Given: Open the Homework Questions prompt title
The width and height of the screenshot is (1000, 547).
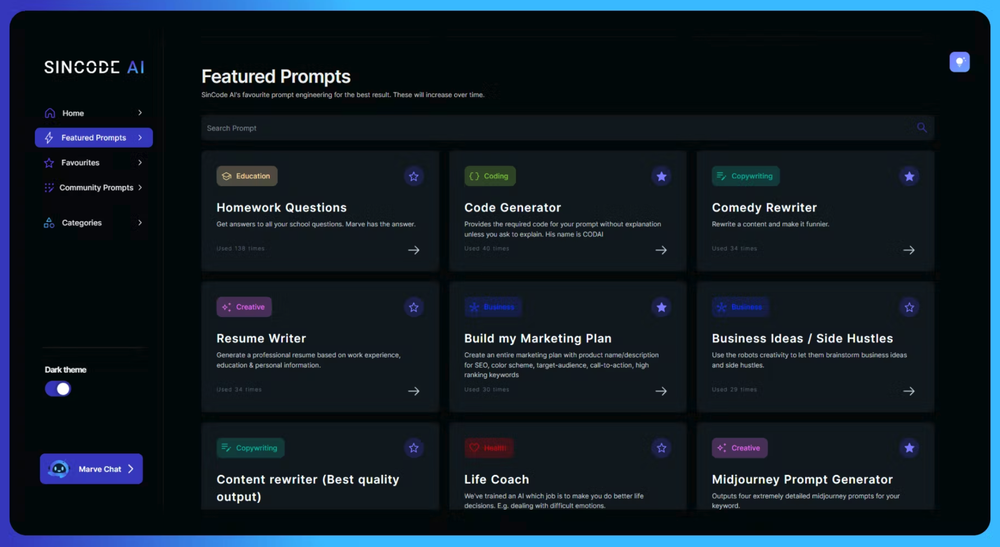Looking at the screenshot, I should coord(281,208).
